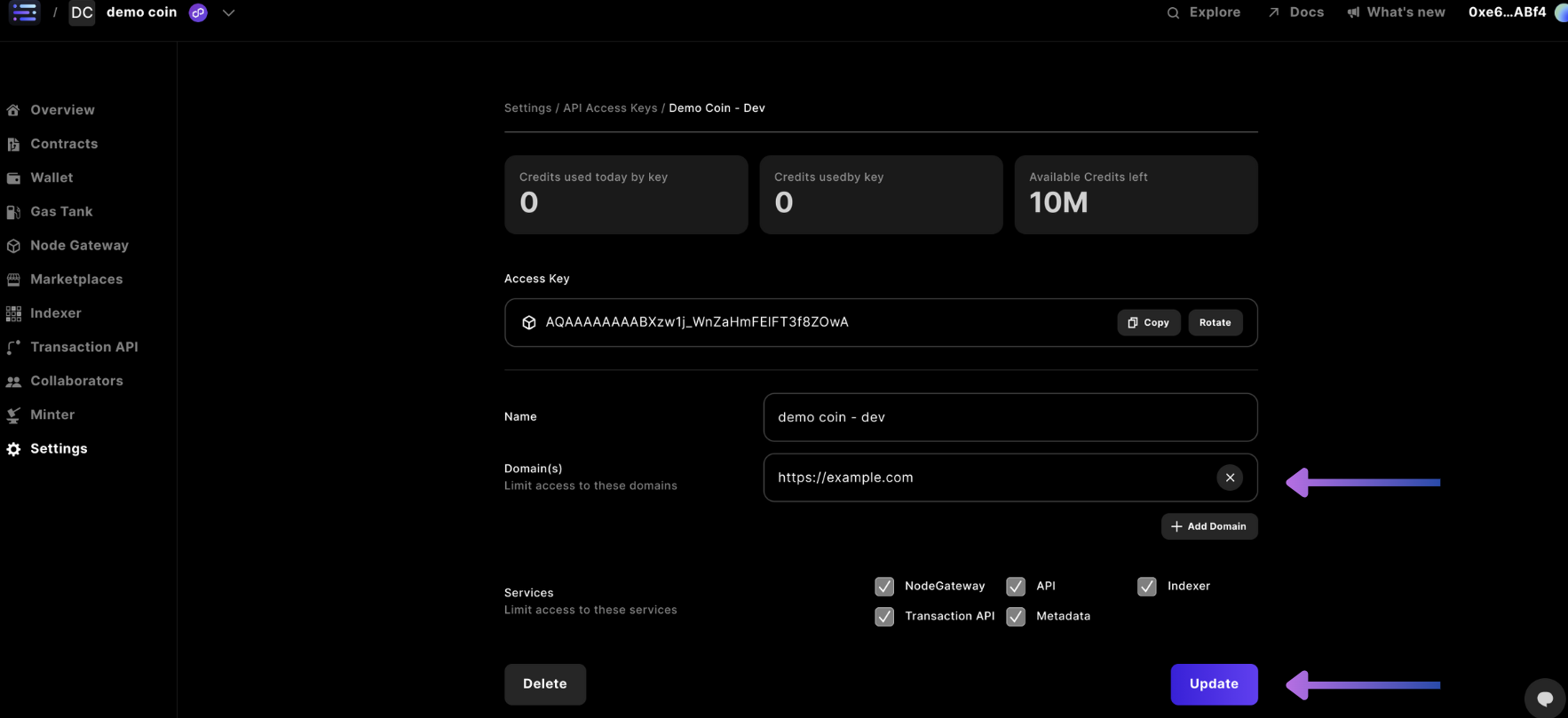The image size is (1568, 718).
Task: Click the Node Gateway cube icon
Action: pyautogui.click(x=13, y=246)
